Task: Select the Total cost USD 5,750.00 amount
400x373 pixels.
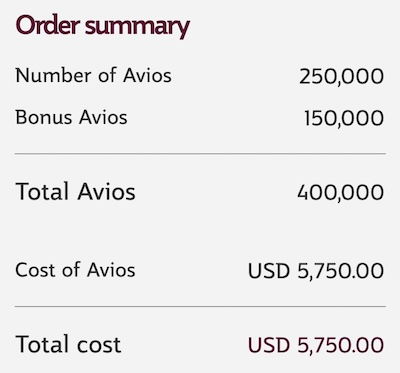Action: tap(316, 345)
